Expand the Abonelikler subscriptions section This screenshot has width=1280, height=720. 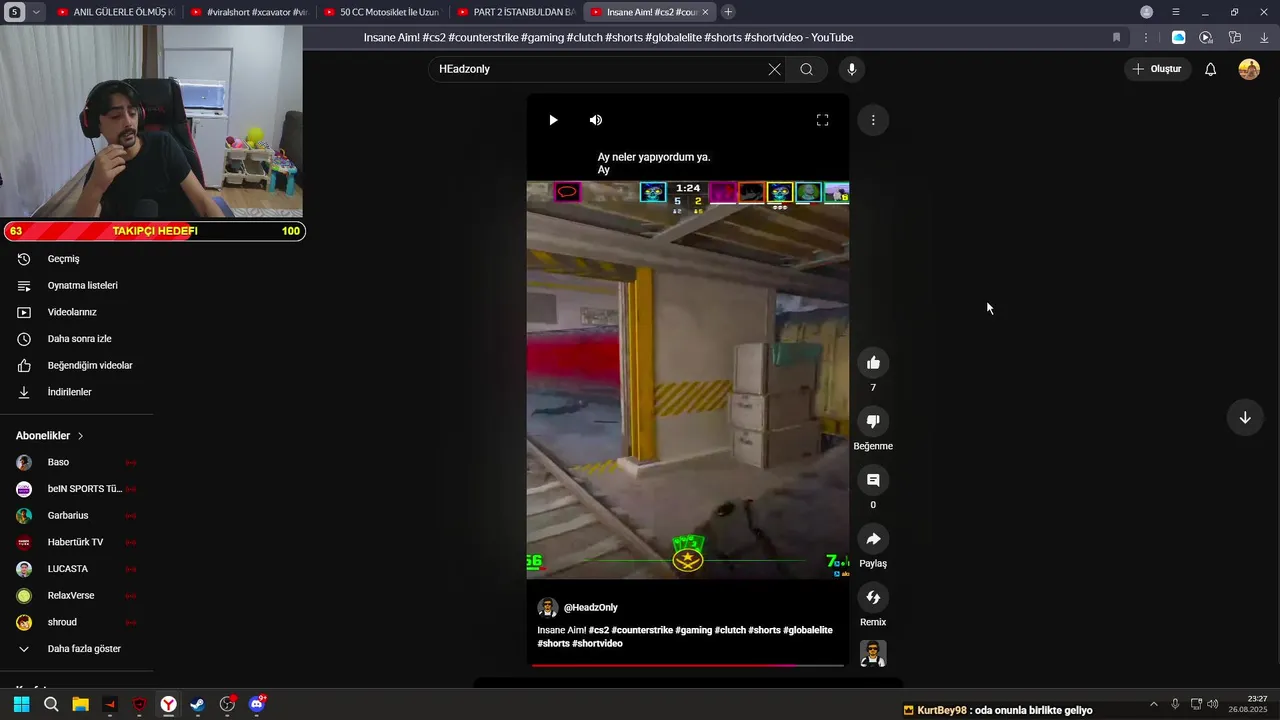tap(50, 436)
